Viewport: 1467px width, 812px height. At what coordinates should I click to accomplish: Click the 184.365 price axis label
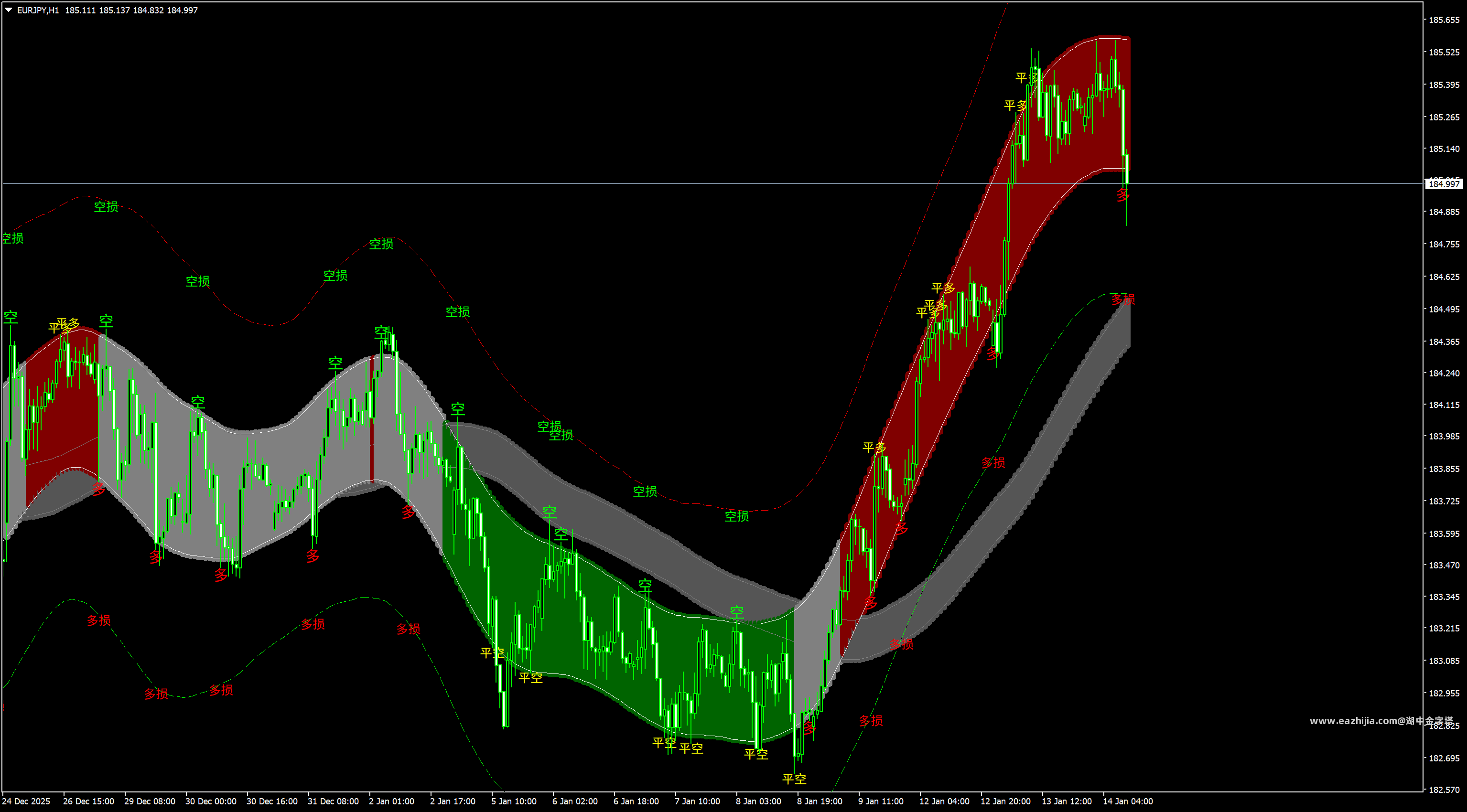(1444, 342)
